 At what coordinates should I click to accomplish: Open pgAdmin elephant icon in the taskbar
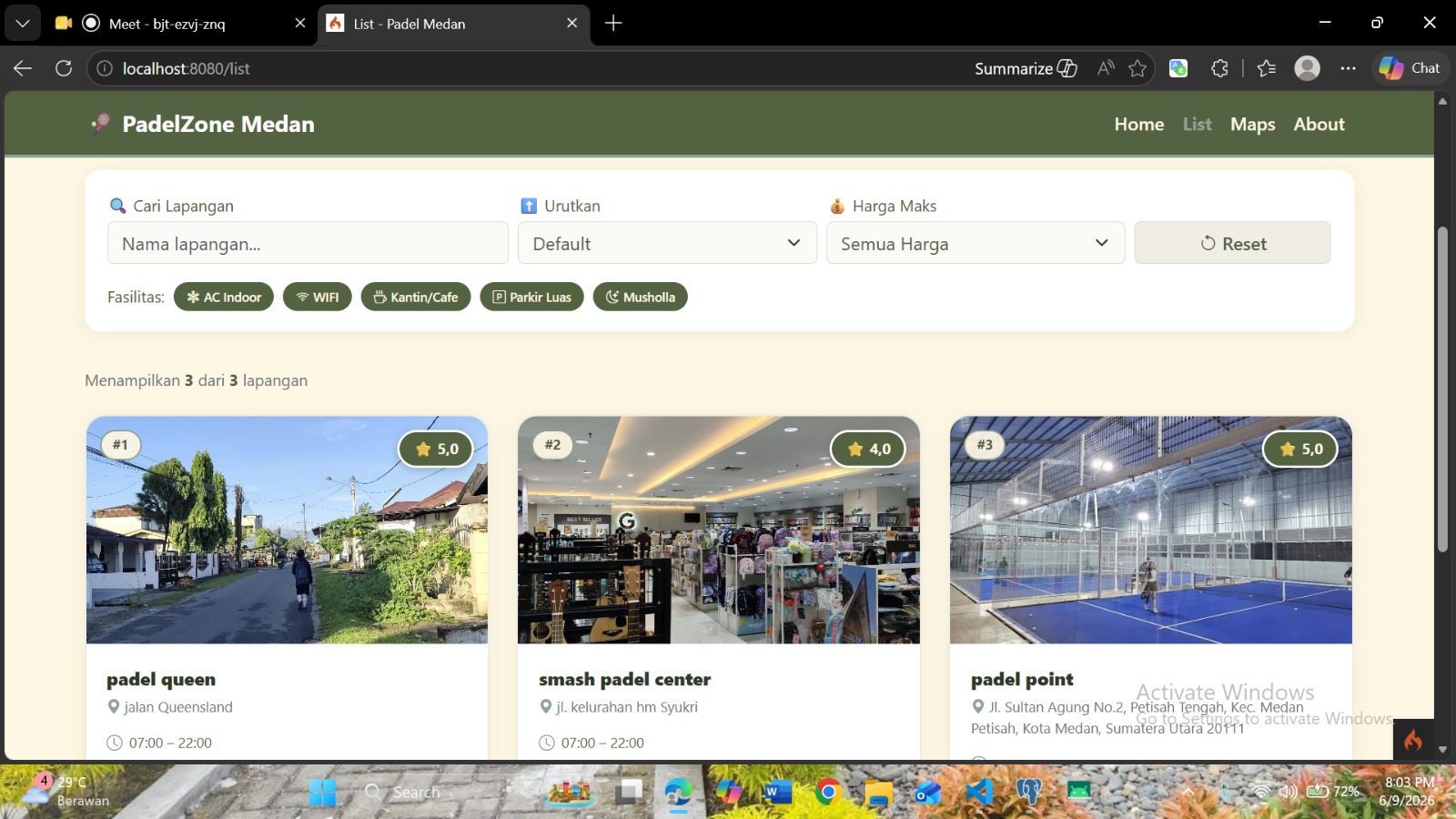pos(1029,793)
